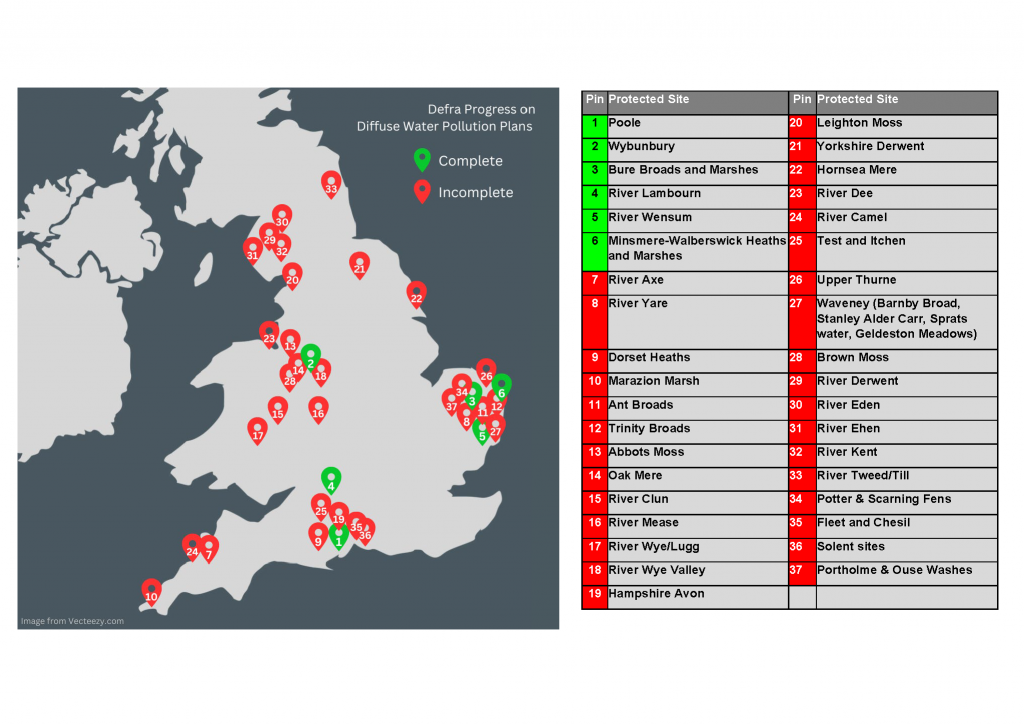Select map pin 9 on south coast
Screen dimensions: 1024x724
[x=318, y=537]
